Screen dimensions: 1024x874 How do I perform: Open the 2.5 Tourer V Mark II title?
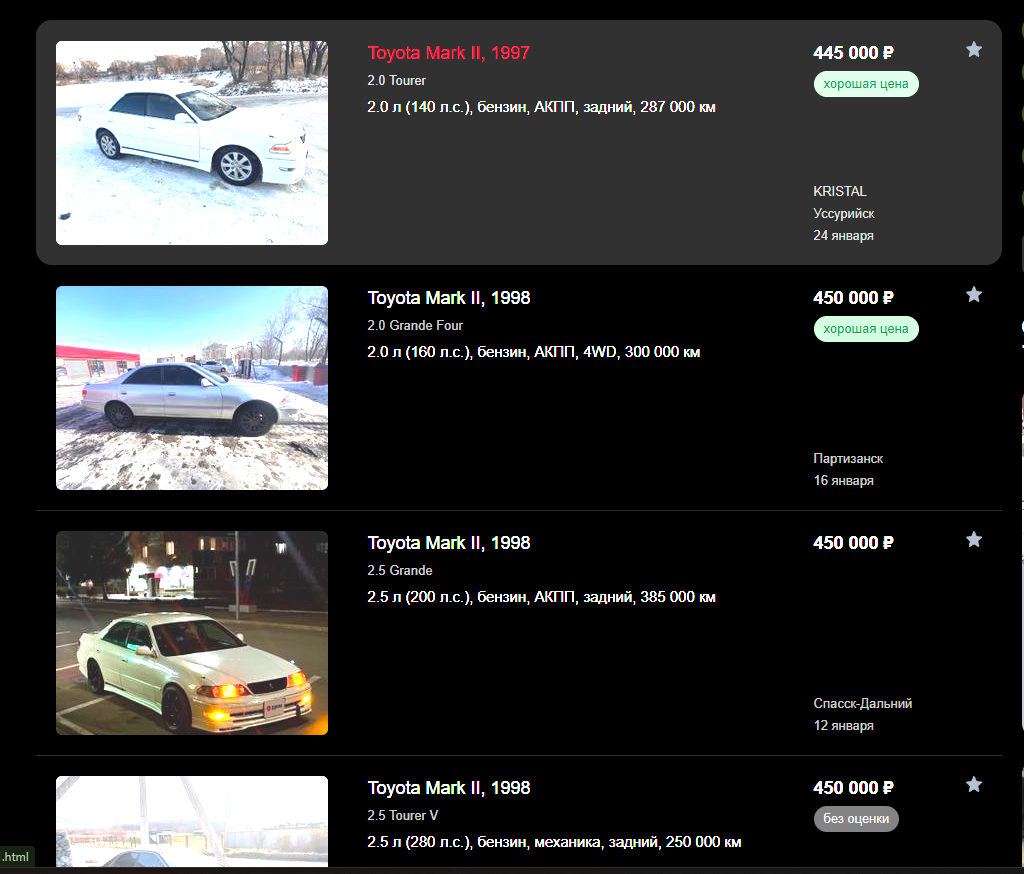click(x=449, y=788)
